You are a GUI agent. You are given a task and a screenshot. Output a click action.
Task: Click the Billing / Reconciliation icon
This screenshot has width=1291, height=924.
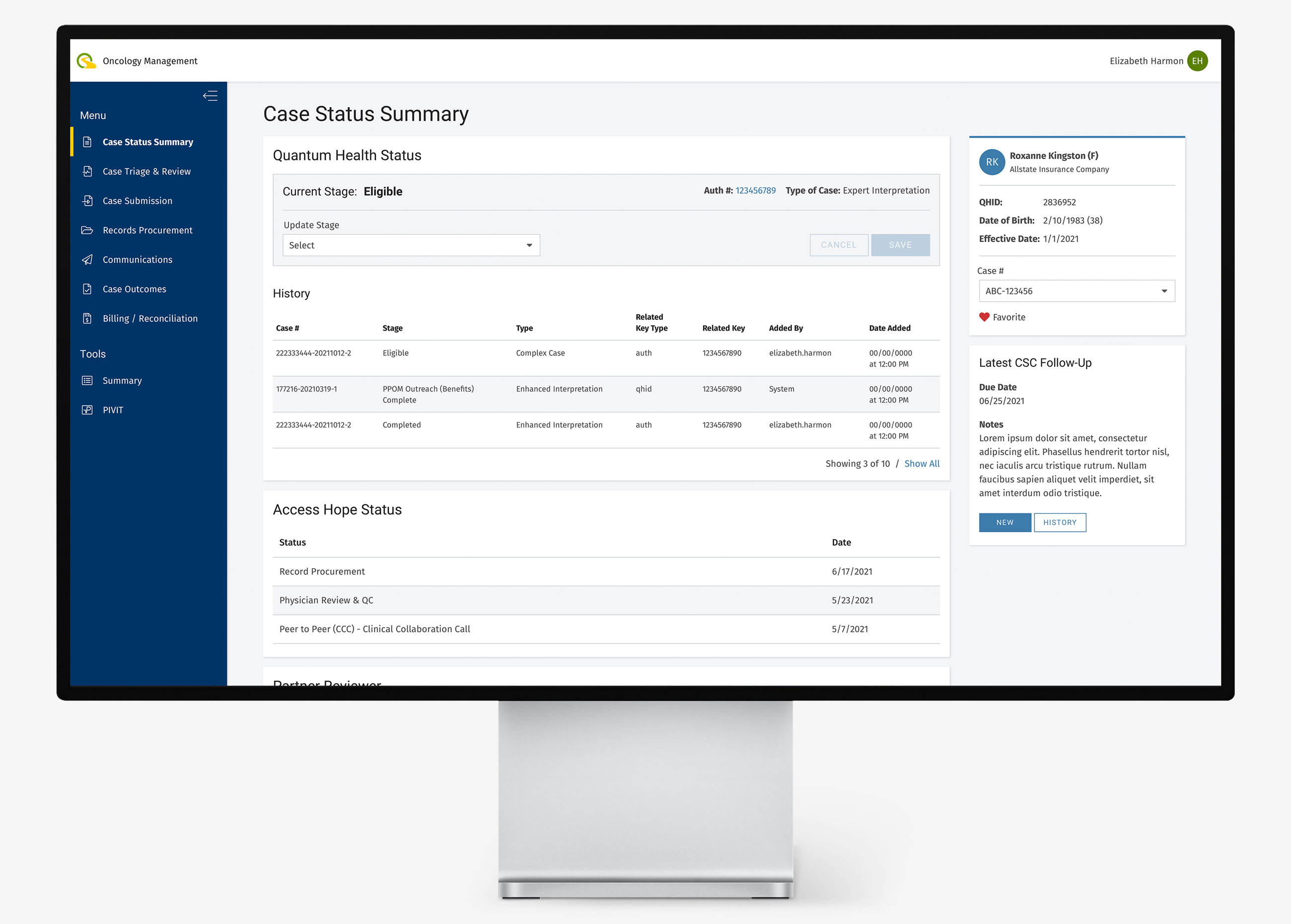[x=87, y=319]
